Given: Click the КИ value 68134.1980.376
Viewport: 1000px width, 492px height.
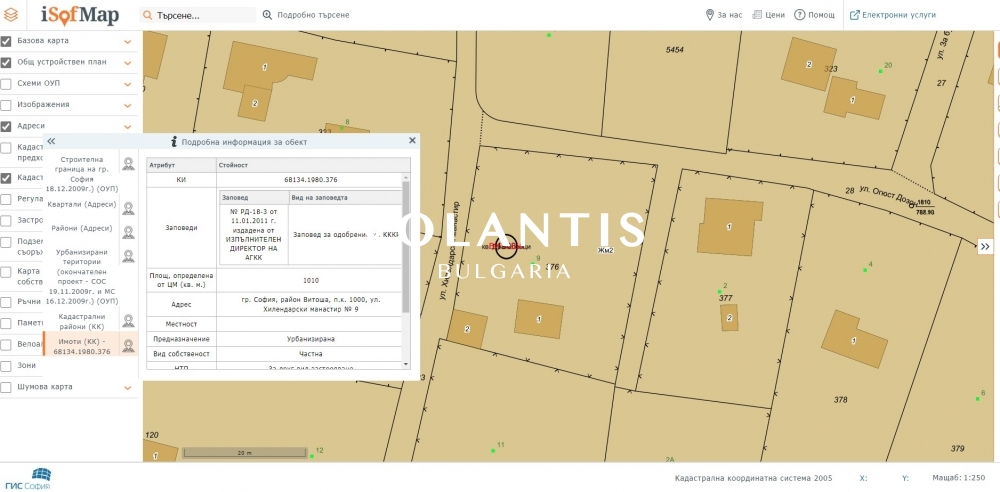Looking at the screenshot, I should click(311, 180).
